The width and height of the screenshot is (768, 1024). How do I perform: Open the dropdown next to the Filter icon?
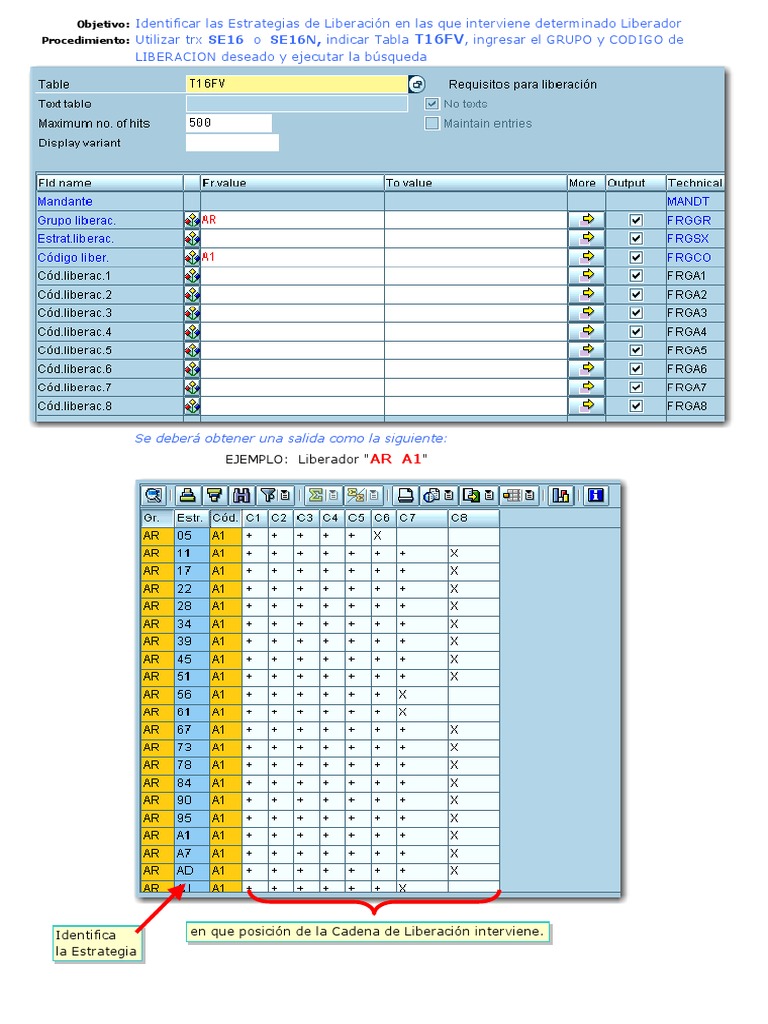[285, 496]
